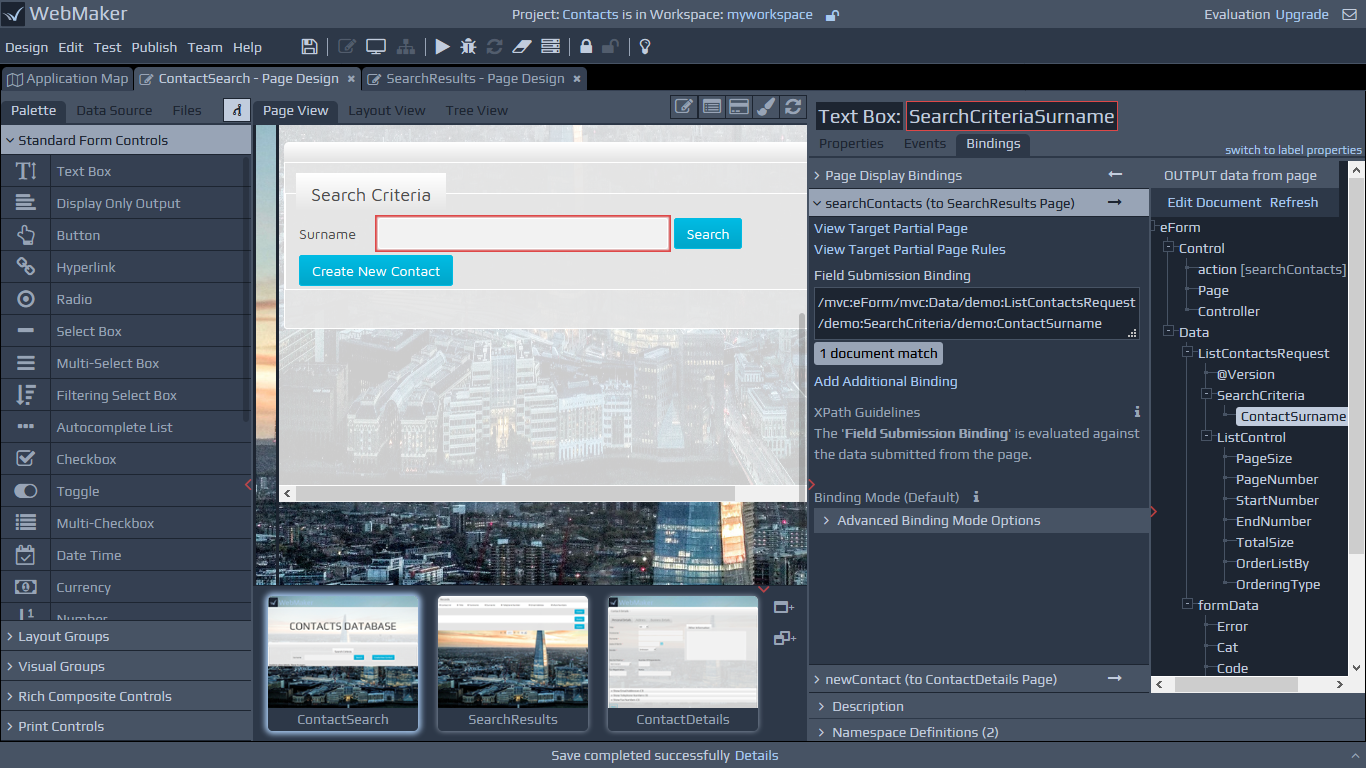Open the Design menu
This screenshot has height=768, width=1366.
click(x=26, y=47)
